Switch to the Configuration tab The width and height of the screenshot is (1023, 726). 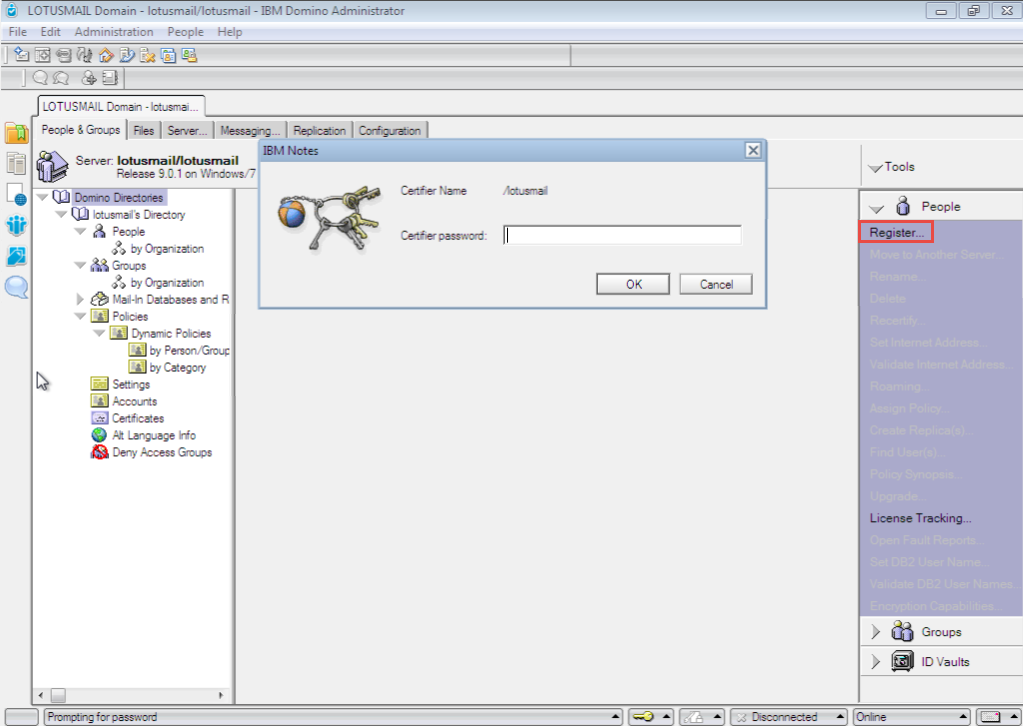click(389, 130)
